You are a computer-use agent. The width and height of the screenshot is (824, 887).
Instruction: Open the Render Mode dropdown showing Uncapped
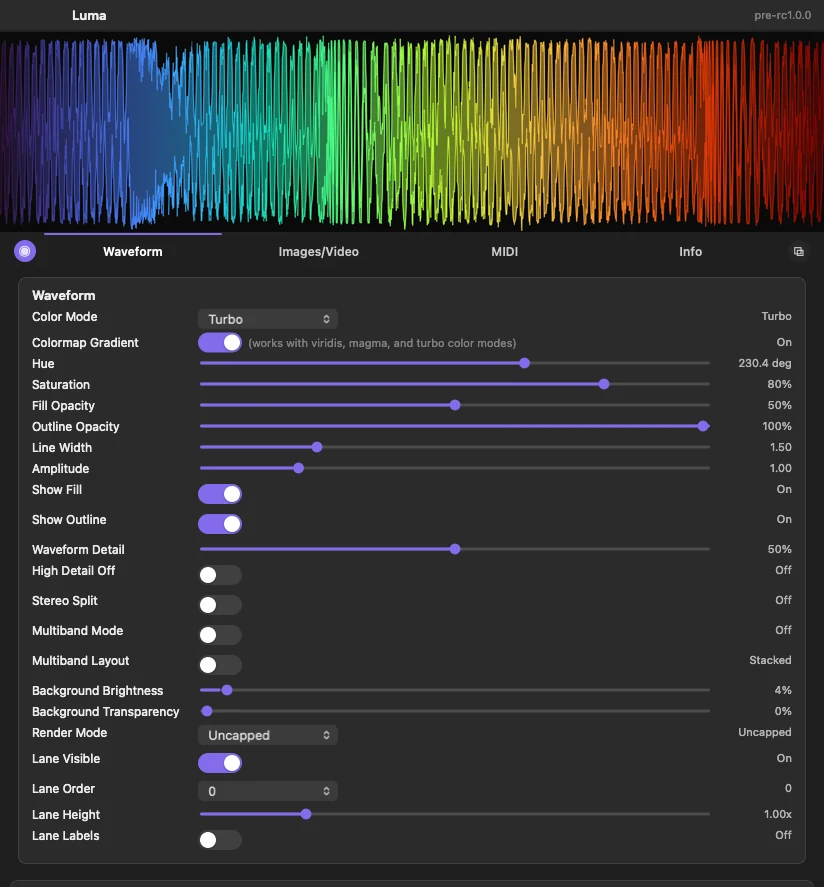click(268, 735)
